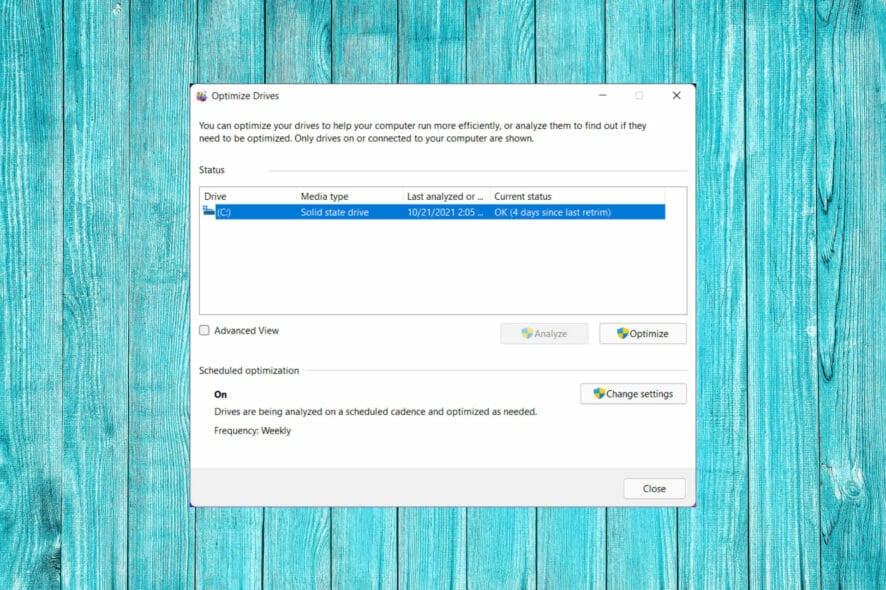Click the (C:) drive icon in the list
The image size is (886, 590).
(x=208, y=212)
